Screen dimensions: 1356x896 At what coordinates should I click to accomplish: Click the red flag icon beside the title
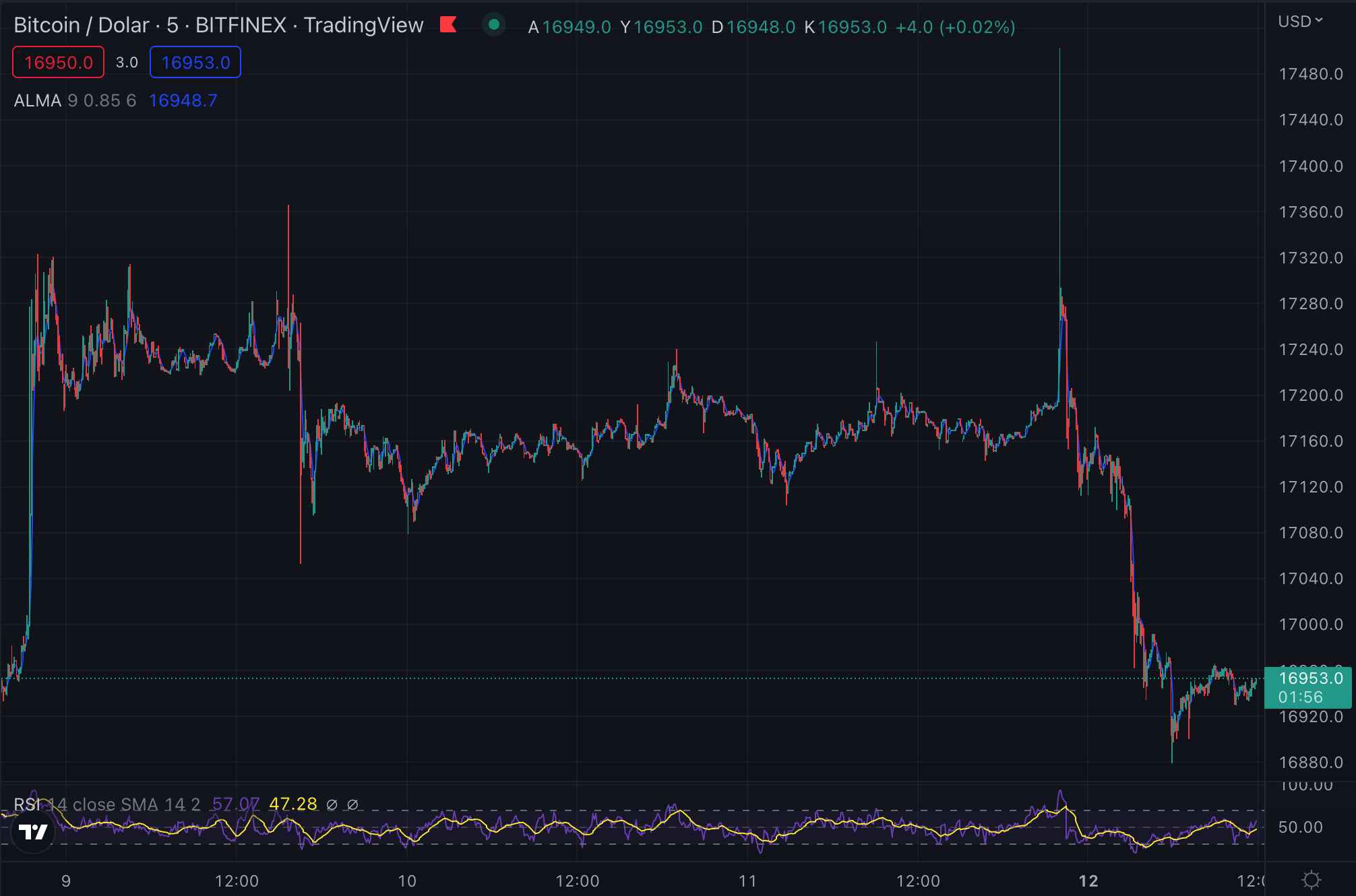pos(448,25)
